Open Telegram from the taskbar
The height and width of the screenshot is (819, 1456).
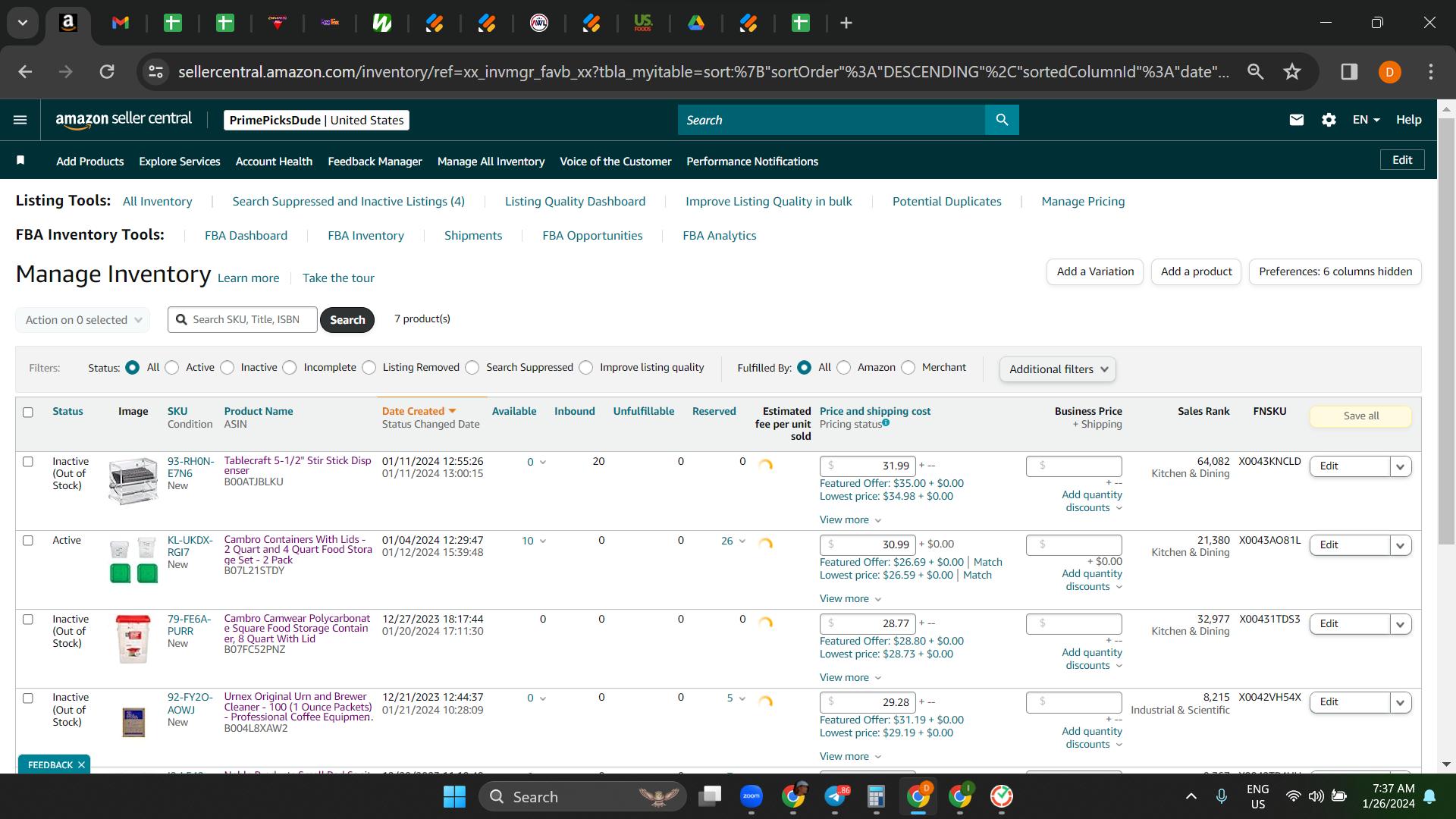pos(835,796)
